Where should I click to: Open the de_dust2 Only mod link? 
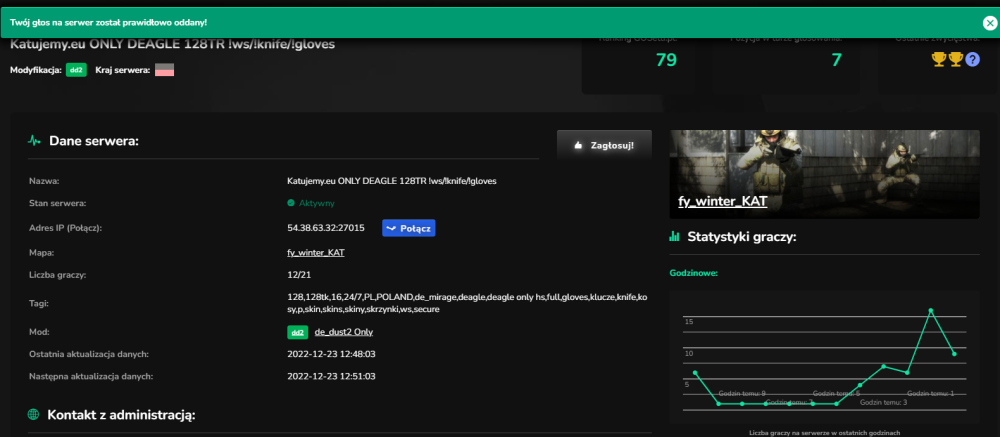click(344, 332)
